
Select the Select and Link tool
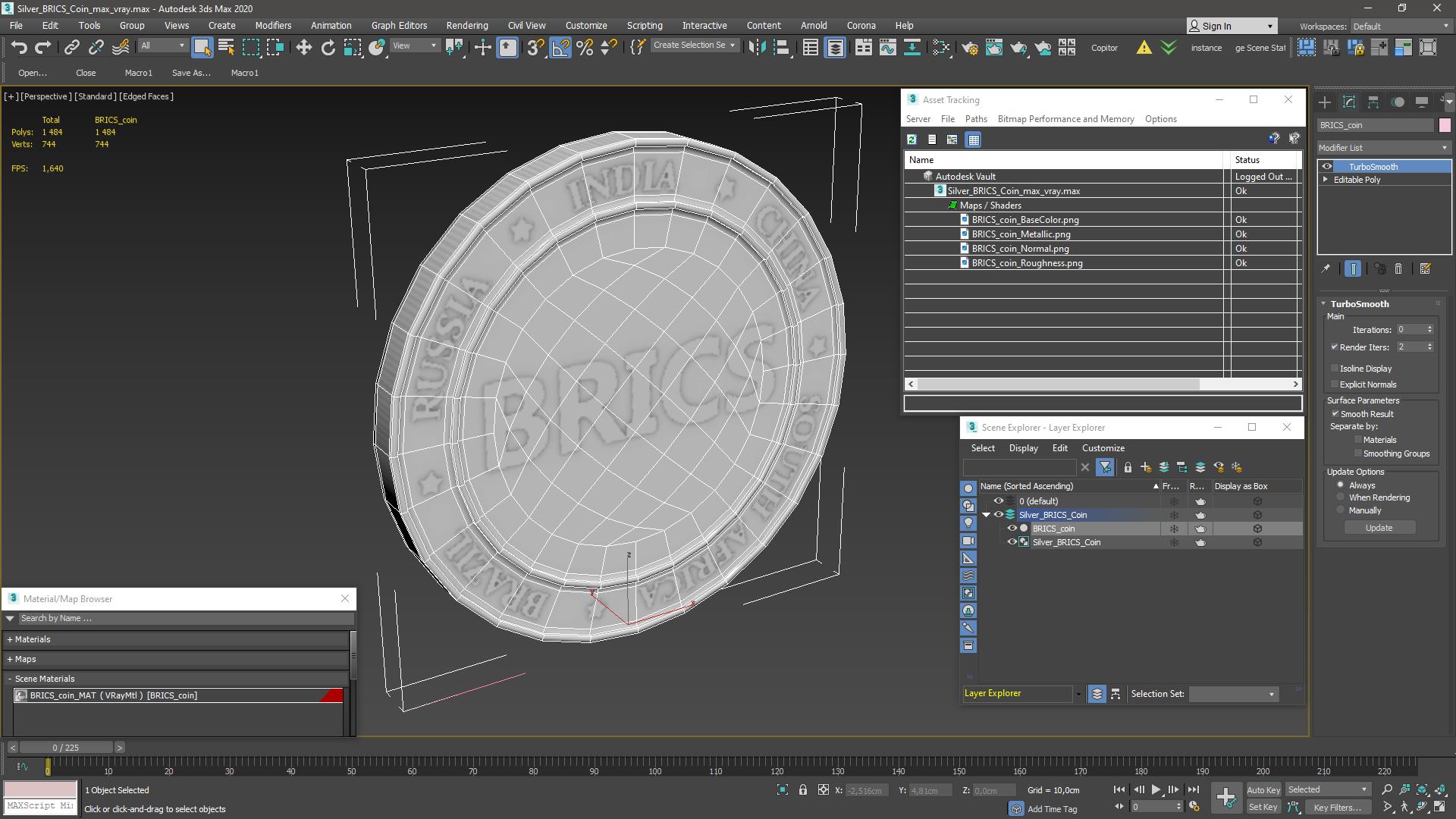[71, 48]
